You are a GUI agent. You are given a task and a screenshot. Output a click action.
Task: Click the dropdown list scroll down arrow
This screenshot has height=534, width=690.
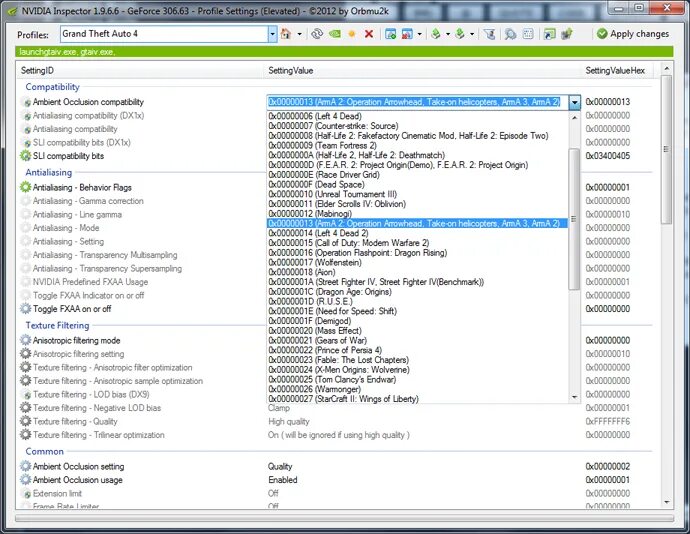[x=574, y=397]
